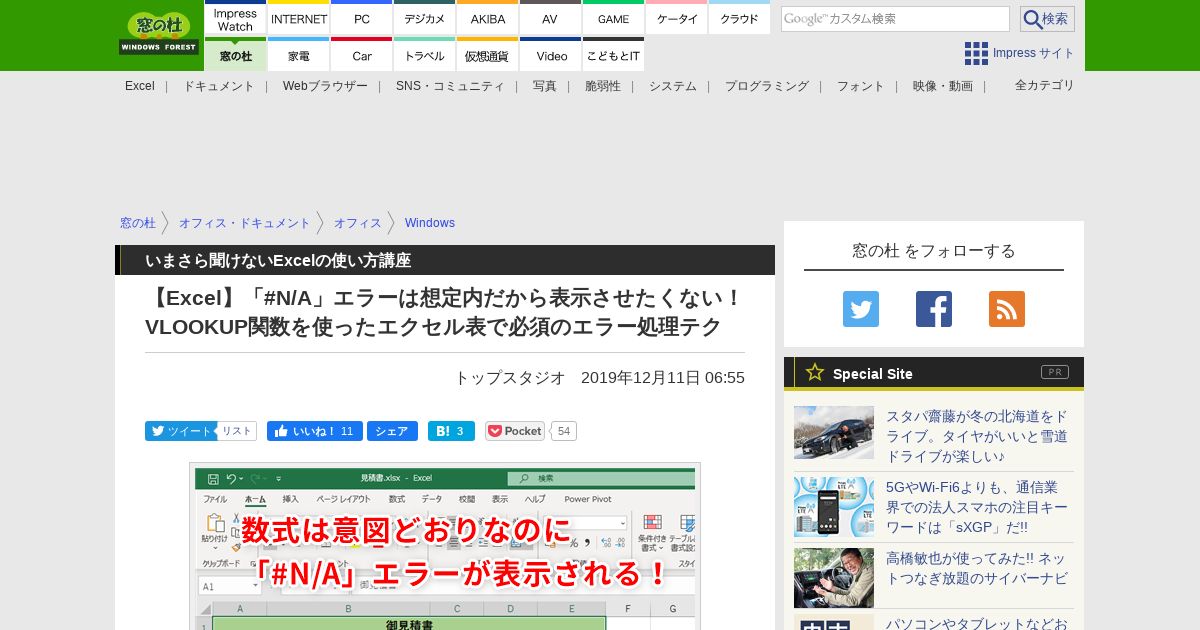This screenshot has height=630, width=1200.
Task: Open the ケータイ tab
Action: pyautogui.click(x=677, y=19)
